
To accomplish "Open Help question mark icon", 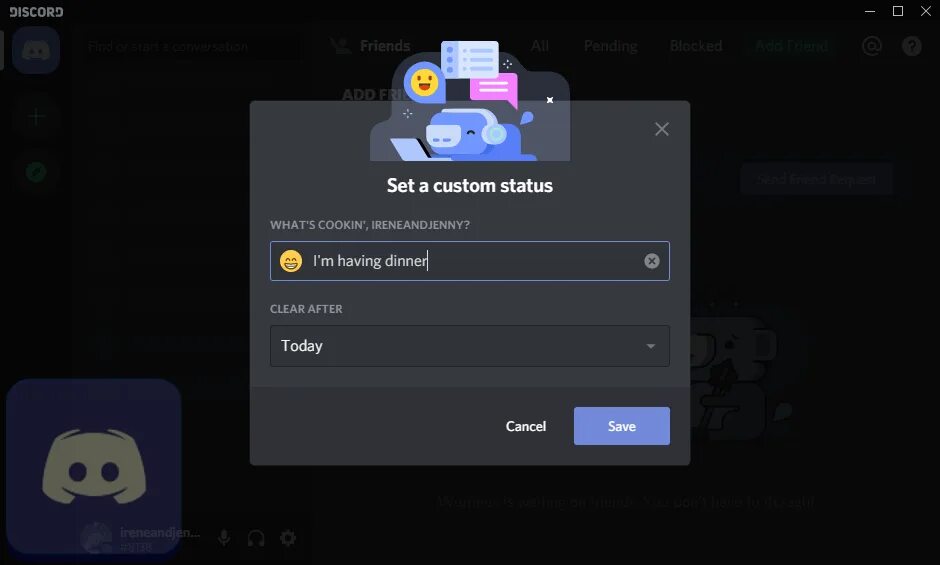I will coord(912,46).
